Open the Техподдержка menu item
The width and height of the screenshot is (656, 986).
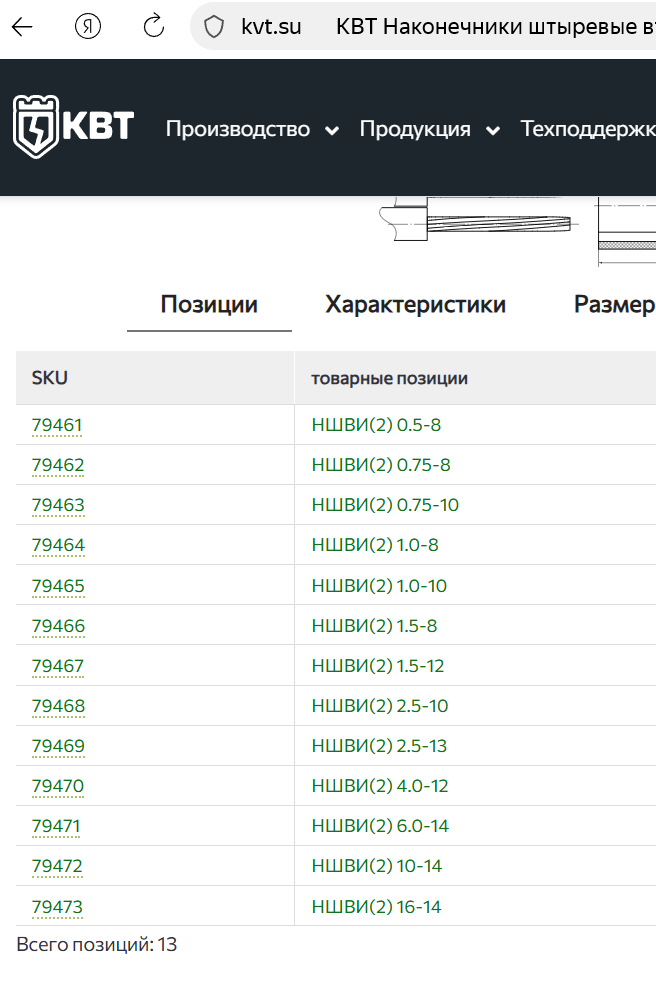pyautogui.click(x=587, y=129)
